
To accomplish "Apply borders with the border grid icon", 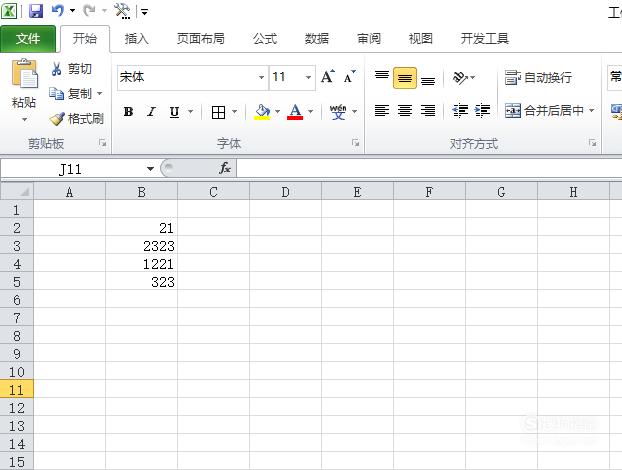I will click(218, 112).
